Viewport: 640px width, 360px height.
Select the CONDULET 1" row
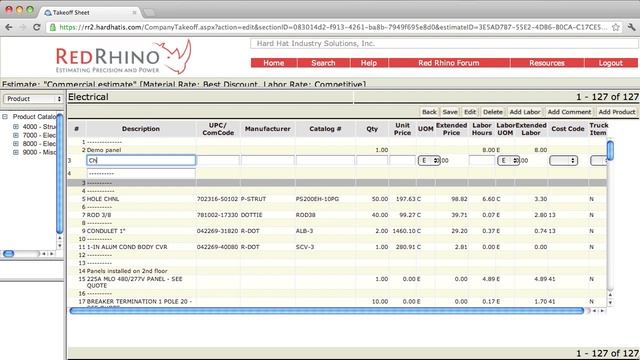click(337, 231)
